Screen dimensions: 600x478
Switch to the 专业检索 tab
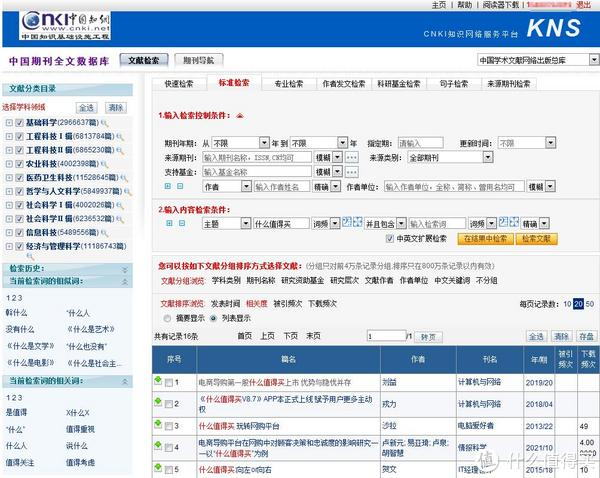(289, 84)
